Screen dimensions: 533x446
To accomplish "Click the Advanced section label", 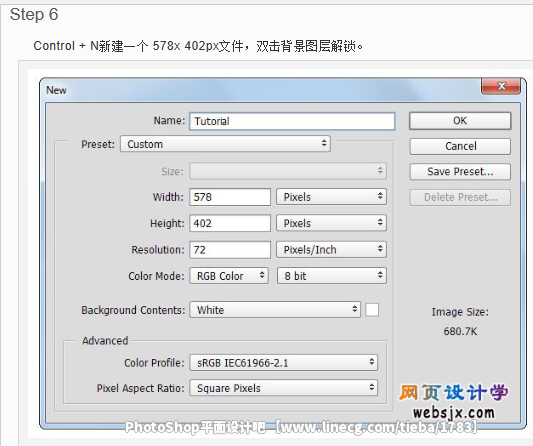I will coord(105,341).
